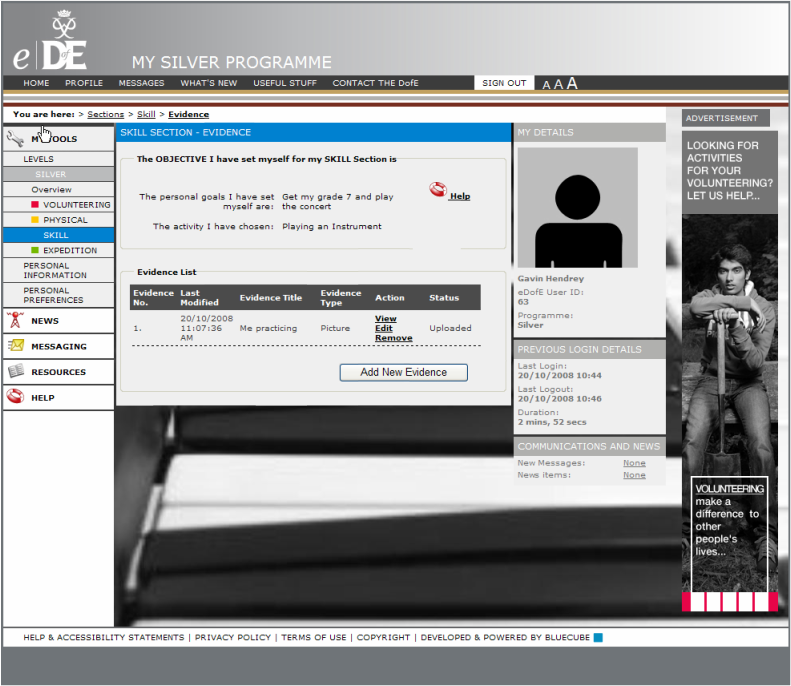Viewport: 791px width, 686px height.
Task: Select the smallest text size A
Action: (x=546, y=85)
